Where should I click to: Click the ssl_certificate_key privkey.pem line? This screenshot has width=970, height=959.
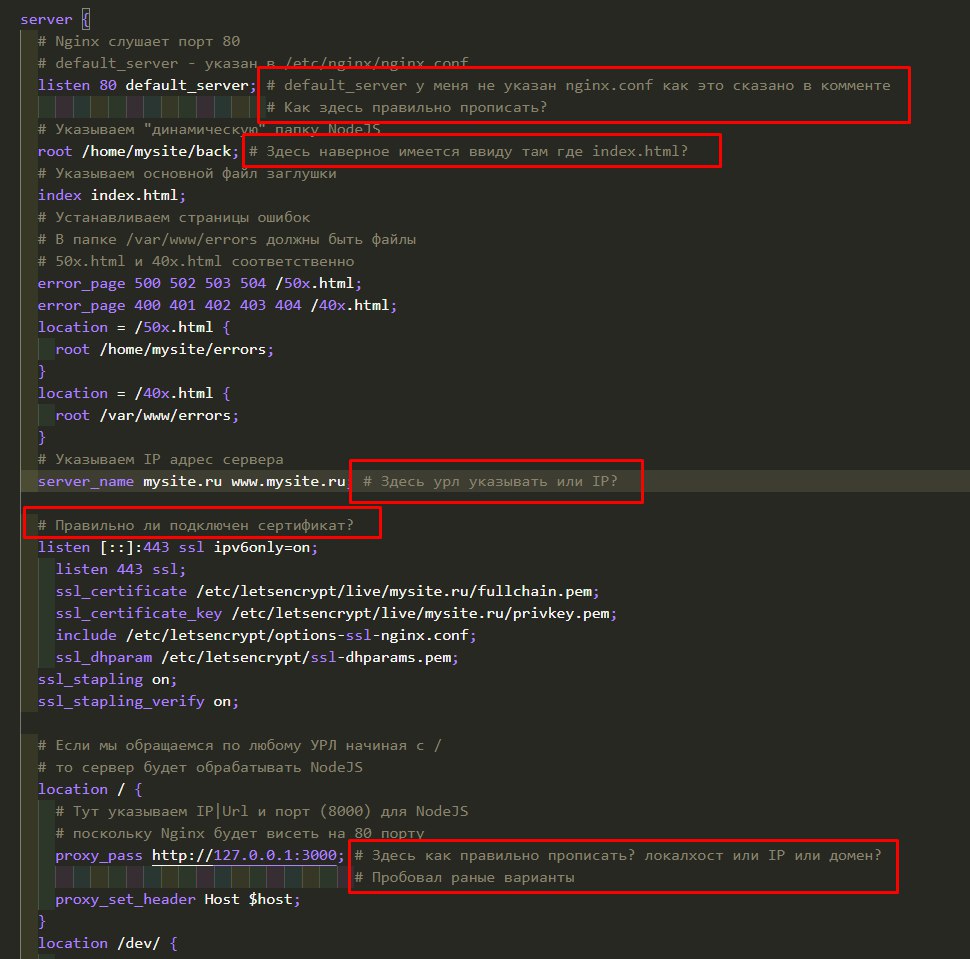pyautogui.click(x=336, y=613)
